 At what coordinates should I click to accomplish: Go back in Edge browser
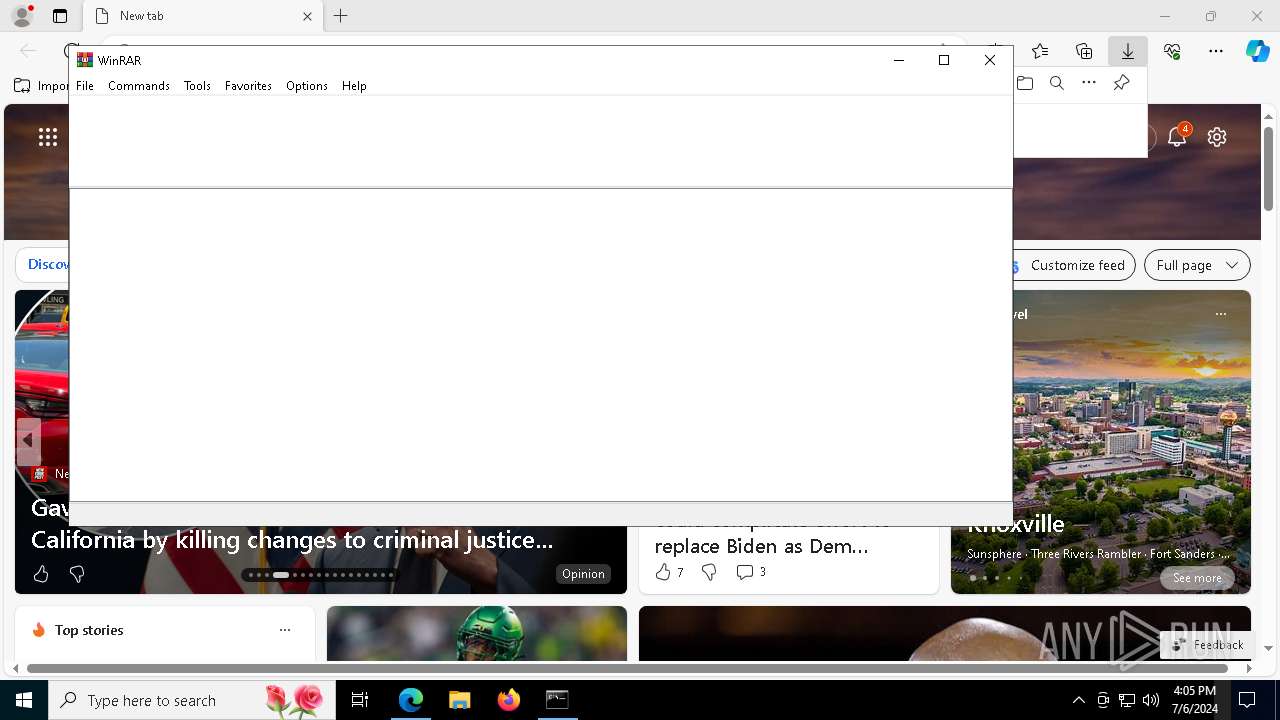pos(28,51)
